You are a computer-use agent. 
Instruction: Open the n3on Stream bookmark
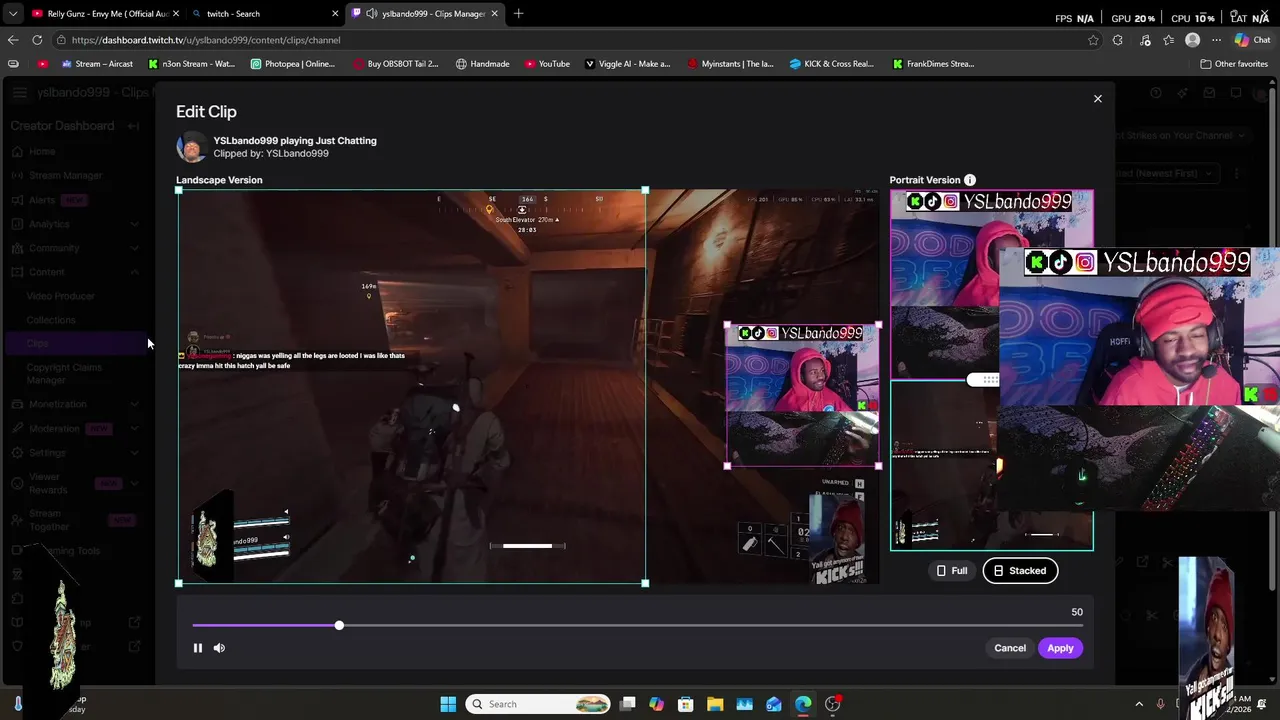[191, 64]
